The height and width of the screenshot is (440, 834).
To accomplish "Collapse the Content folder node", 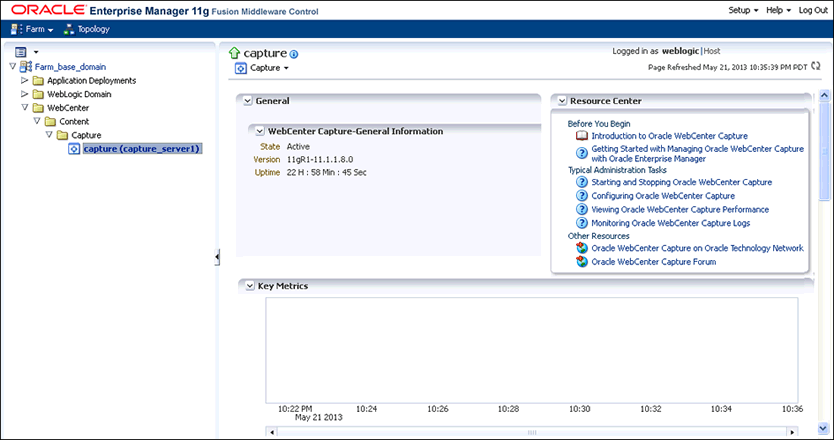I will (x=37, y=121).
